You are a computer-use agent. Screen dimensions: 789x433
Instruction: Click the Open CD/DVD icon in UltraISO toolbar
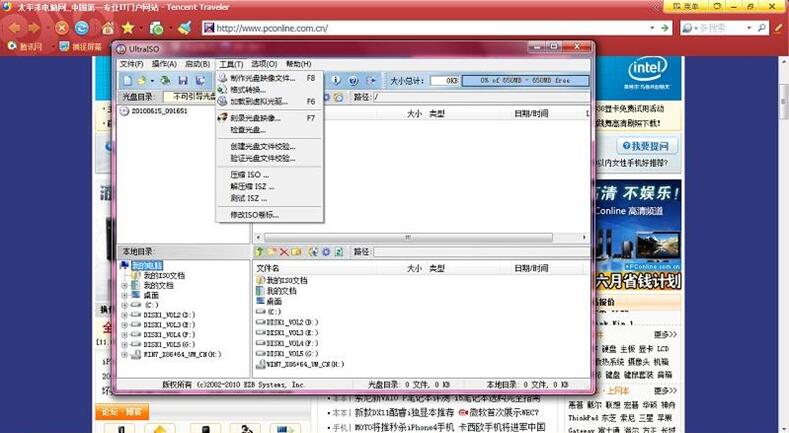165,80
